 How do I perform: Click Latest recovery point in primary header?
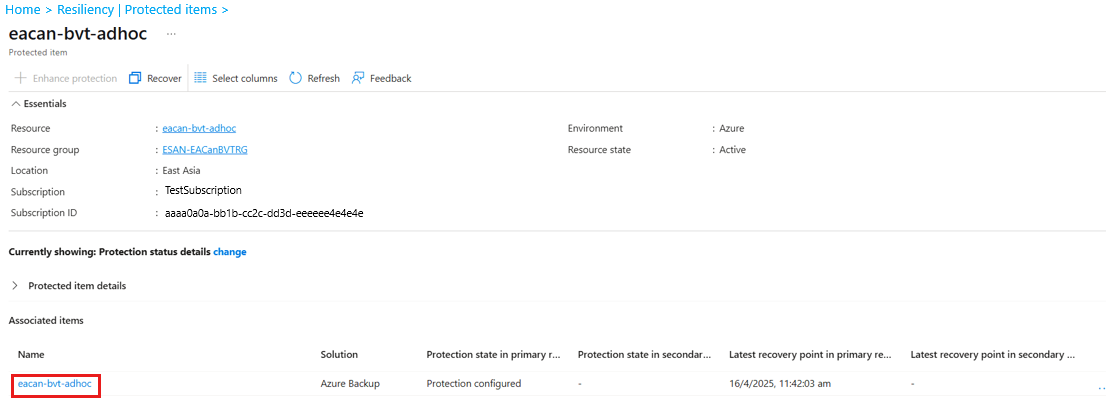point(810,354)
